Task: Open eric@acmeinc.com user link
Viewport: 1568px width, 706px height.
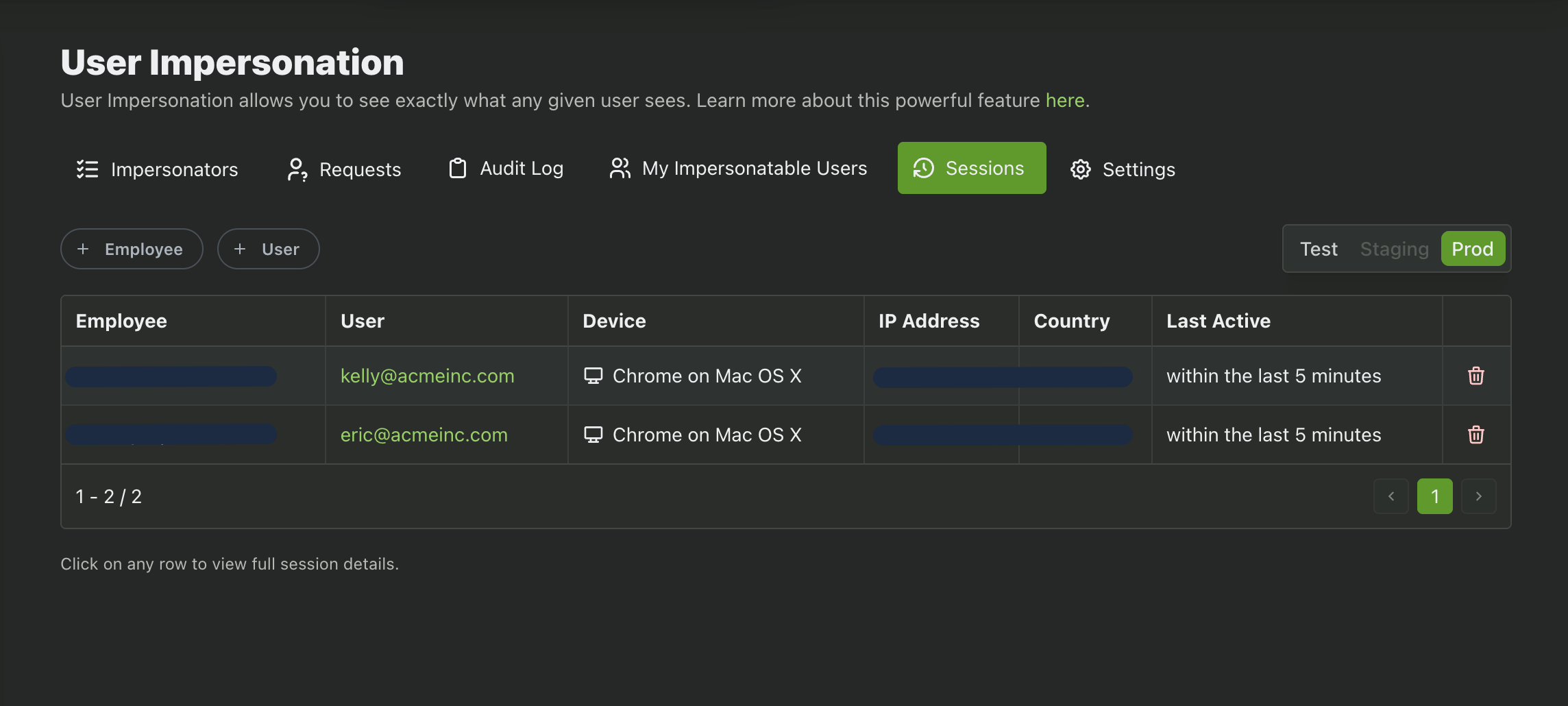Action: pos(424,435)
